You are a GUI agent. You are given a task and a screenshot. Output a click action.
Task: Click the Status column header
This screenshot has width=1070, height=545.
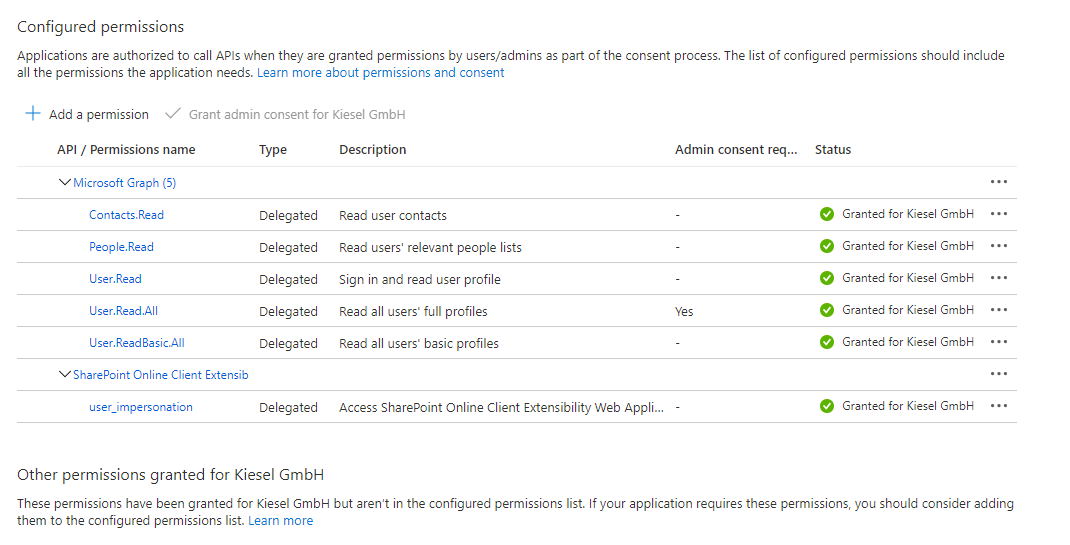click(x=833, y=150)
